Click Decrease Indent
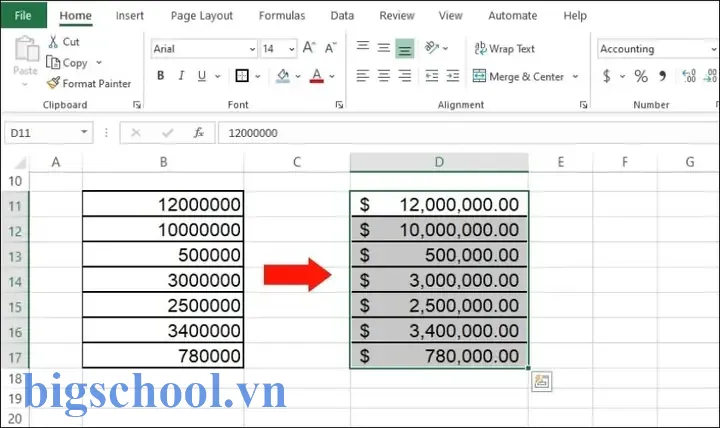 pyautogui.click(x=432, y=75)
